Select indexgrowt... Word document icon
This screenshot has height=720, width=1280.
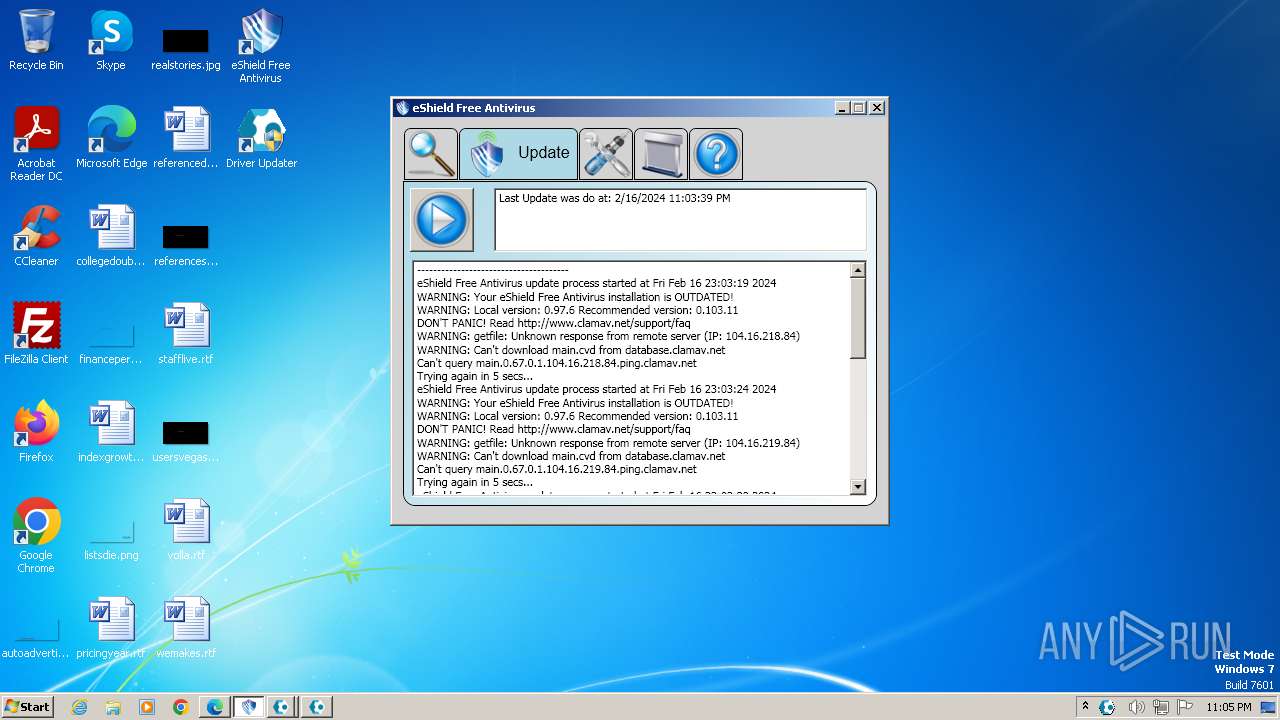click(x=111, y=432)
